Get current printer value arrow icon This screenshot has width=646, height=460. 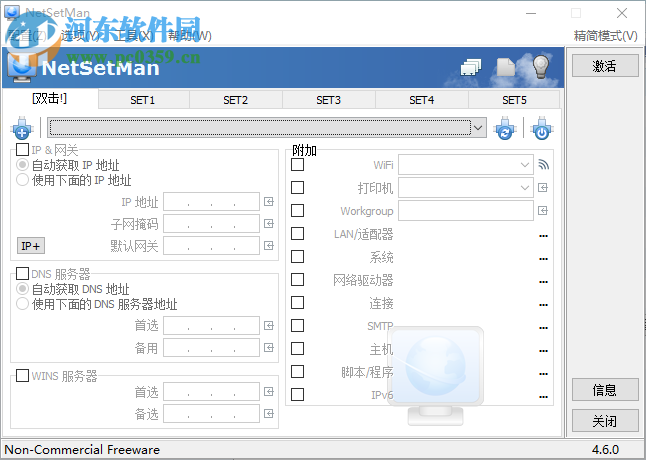pos(543,188)
